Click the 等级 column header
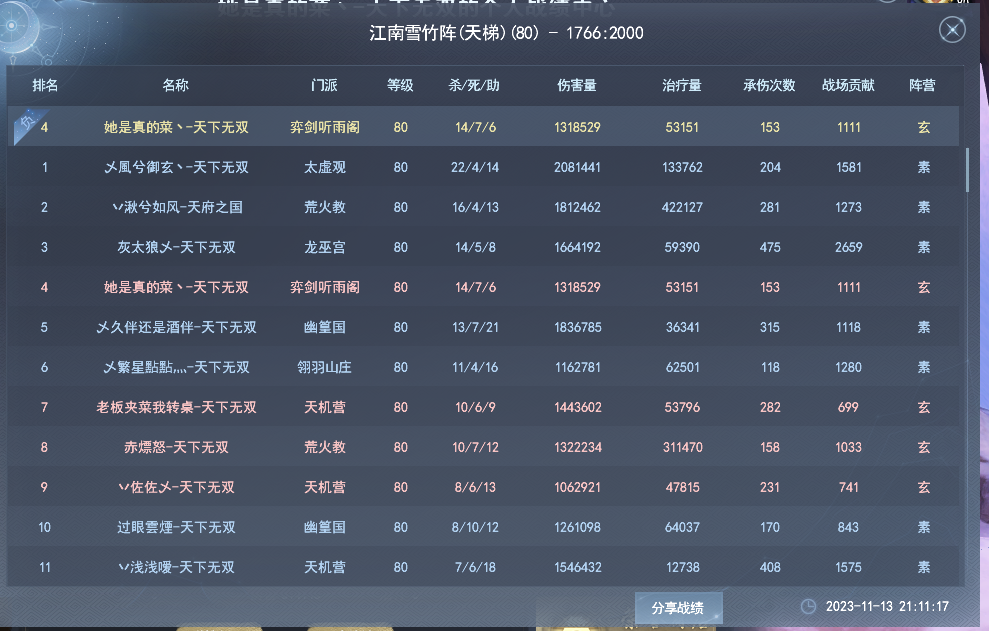 400,85
